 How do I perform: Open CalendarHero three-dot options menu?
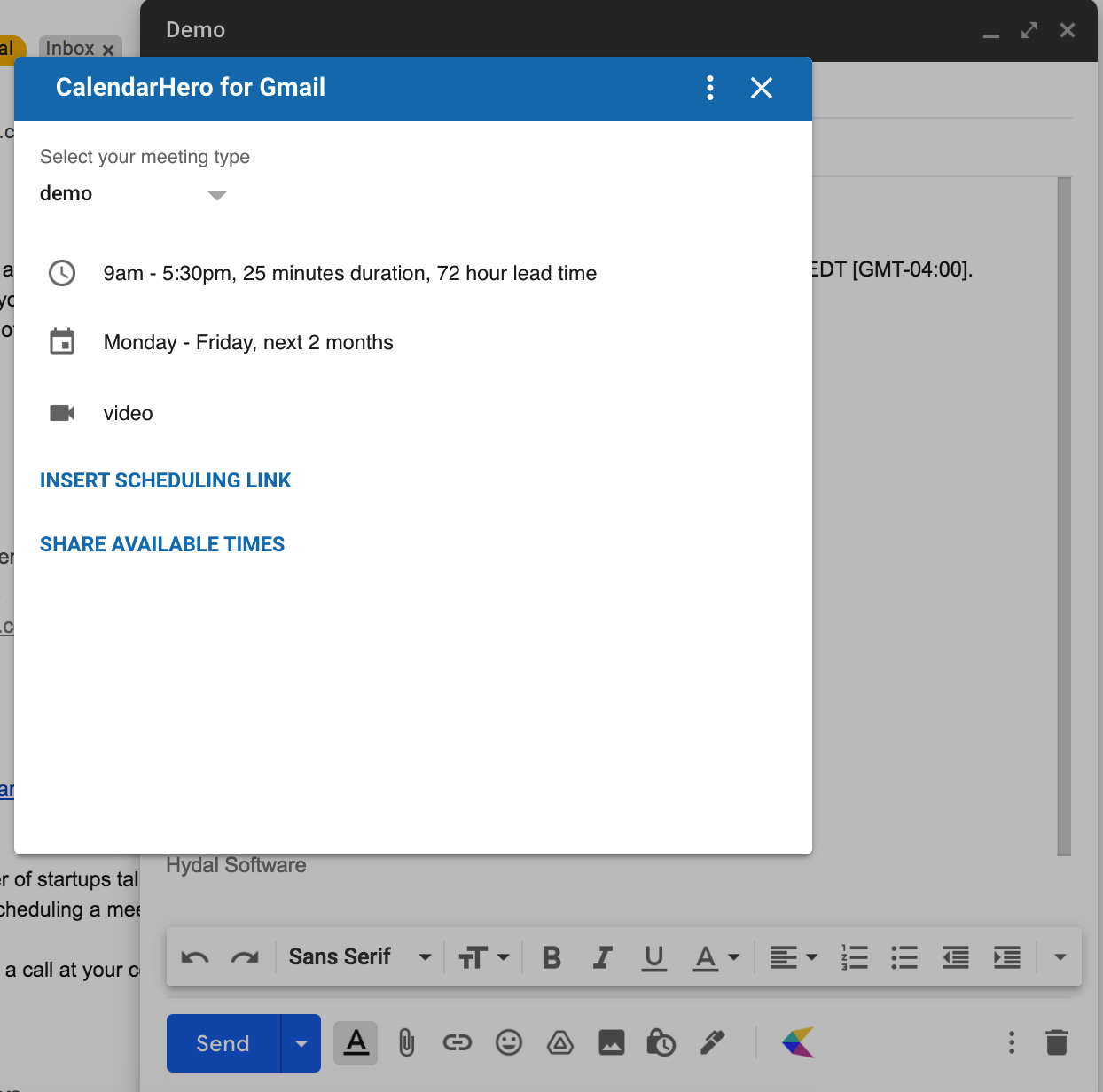(710, 88)
